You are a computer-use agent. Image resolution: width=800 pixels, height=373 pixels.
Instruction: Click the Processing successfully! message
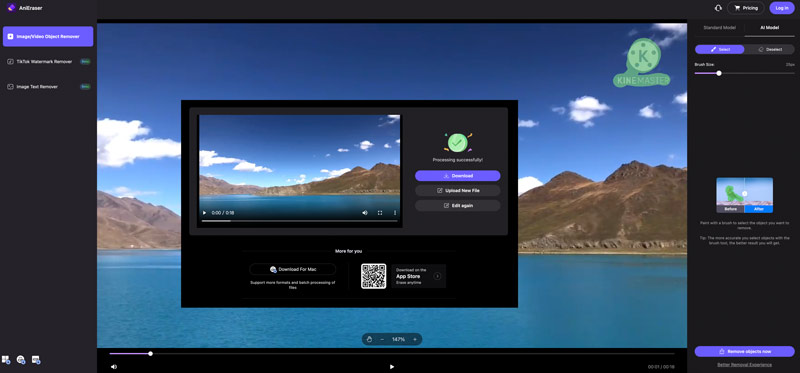pos(458,160)
